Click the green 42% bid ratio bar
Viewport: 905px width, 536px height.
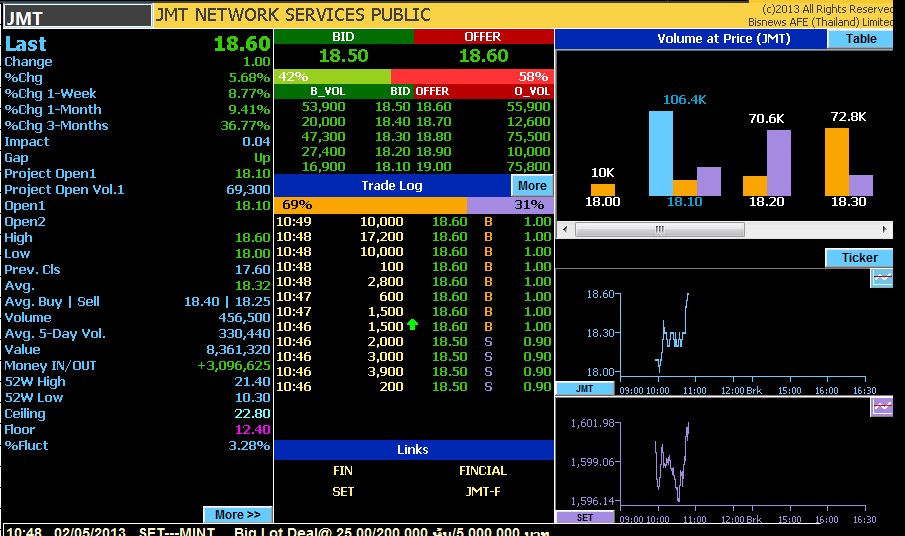[332, 76]
